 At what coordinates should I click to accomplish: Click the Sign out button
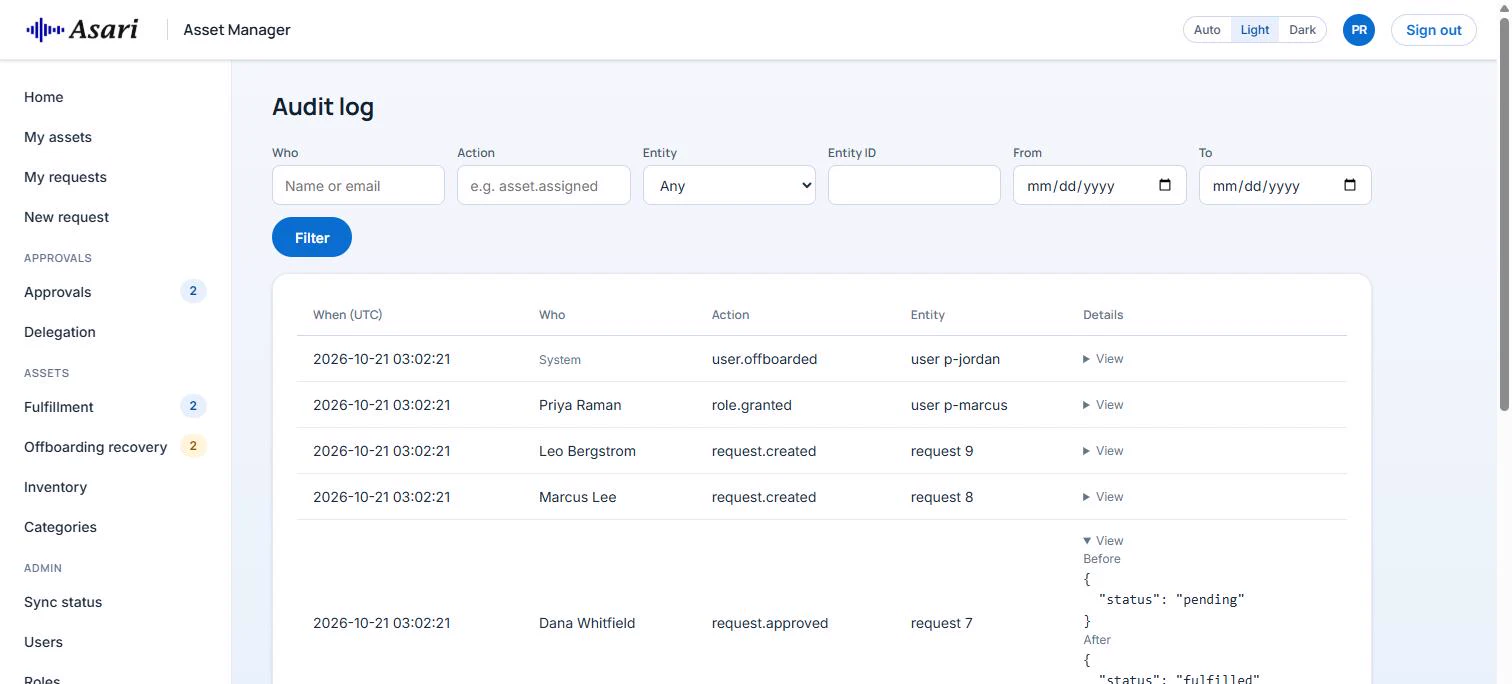point(1433,30)
